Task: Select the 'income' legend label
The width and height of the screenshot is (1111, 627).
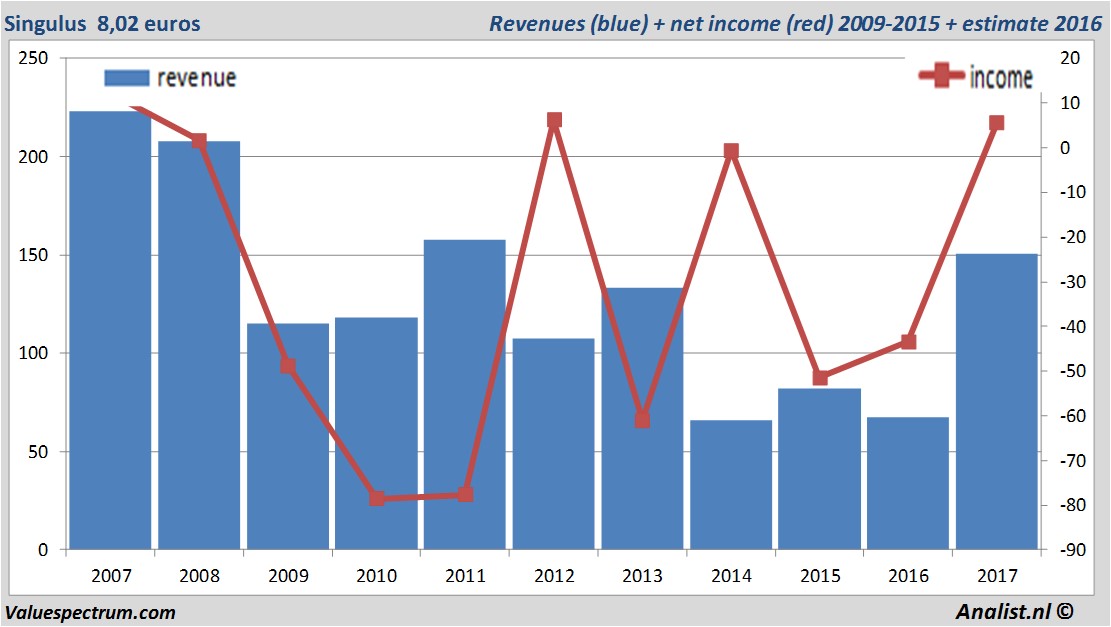Action: (1001, 77)
